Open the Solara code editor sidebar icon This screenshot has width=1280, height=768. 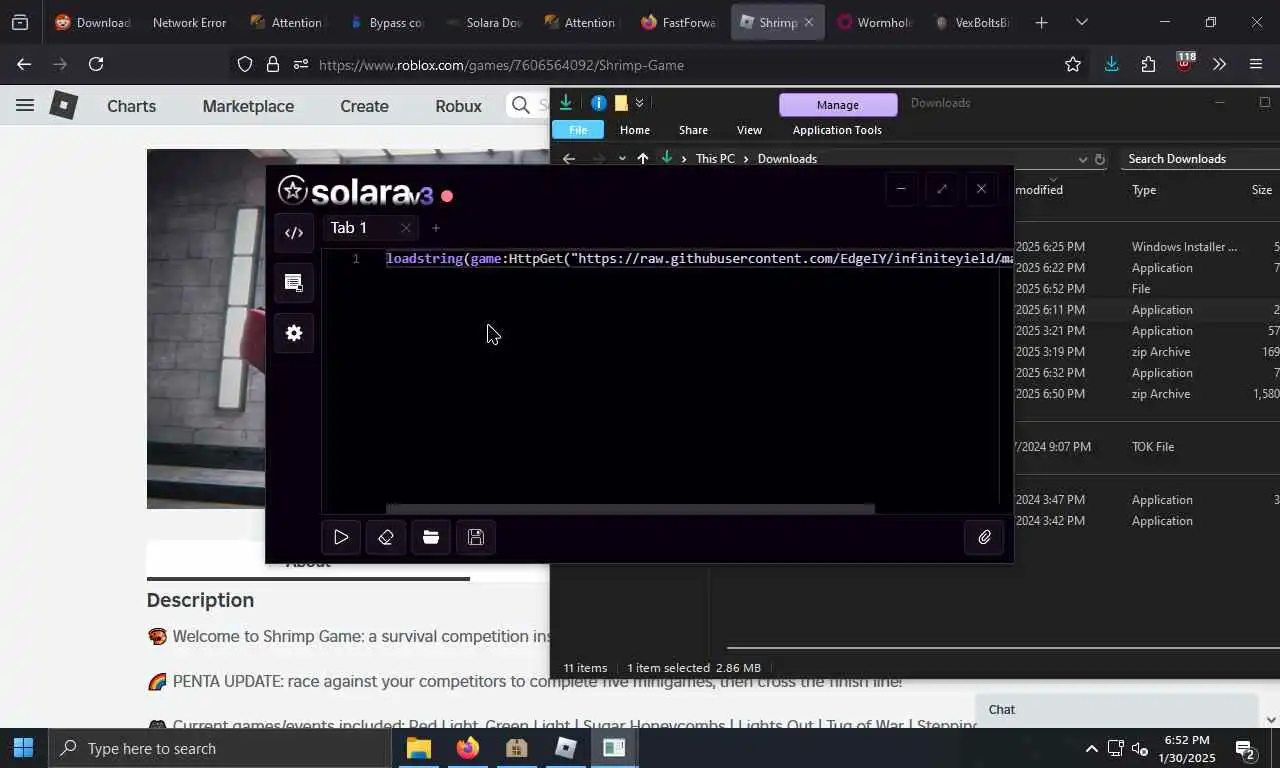point(294,233)
